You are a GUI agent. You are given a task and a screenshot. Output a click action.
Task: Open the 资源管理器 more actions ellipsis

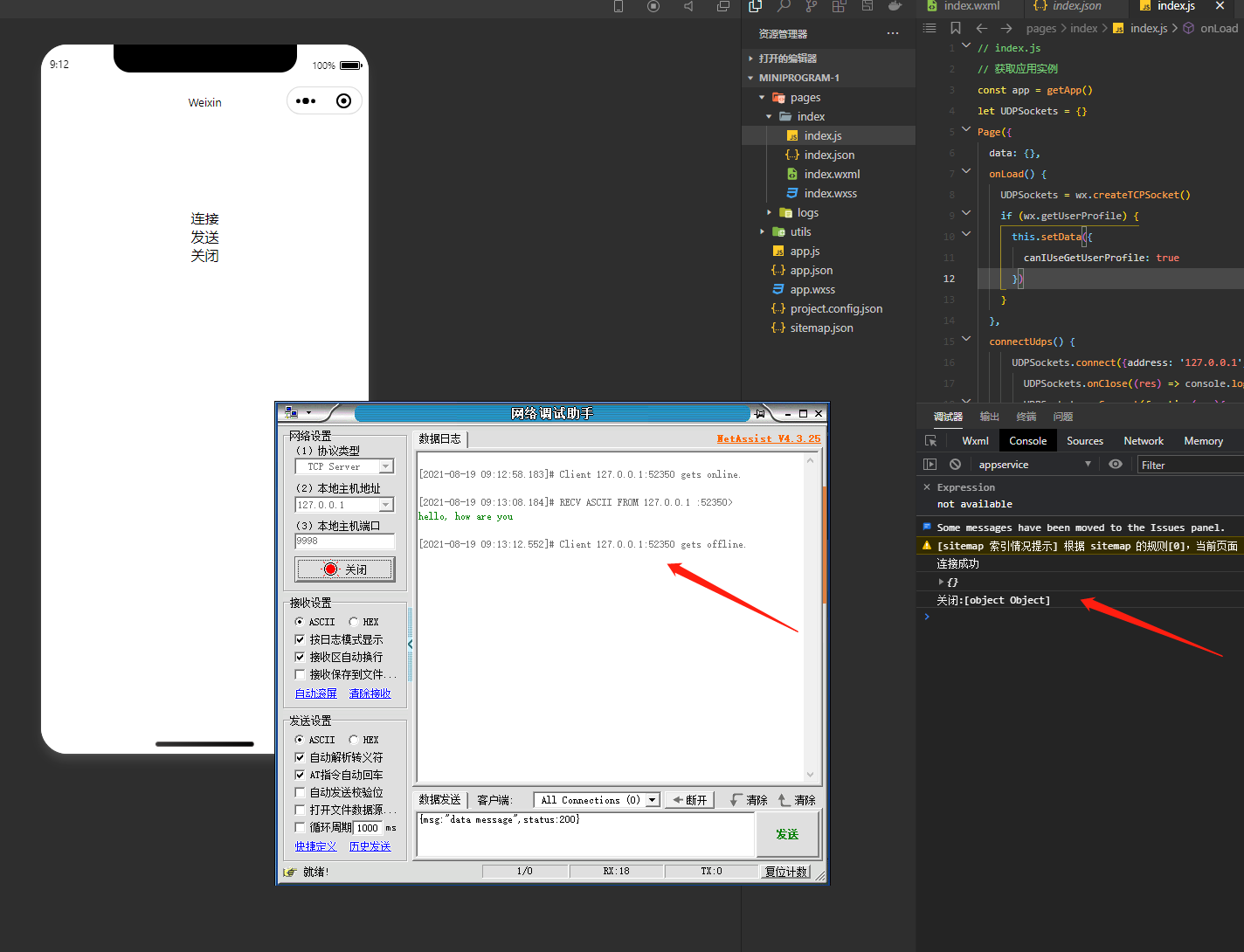893,34
